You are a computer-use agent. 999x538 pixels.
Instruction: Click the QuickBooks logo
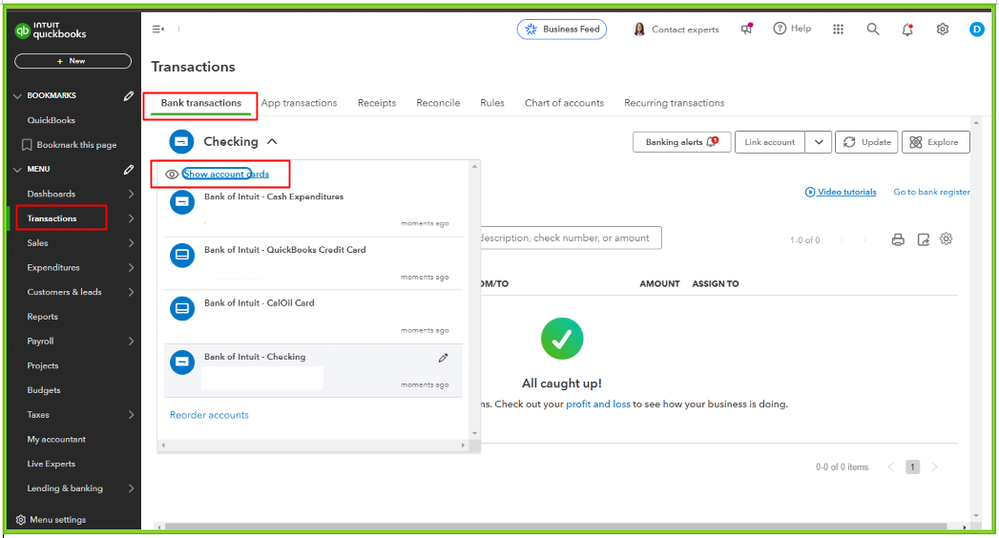click(x=50, y=30)
